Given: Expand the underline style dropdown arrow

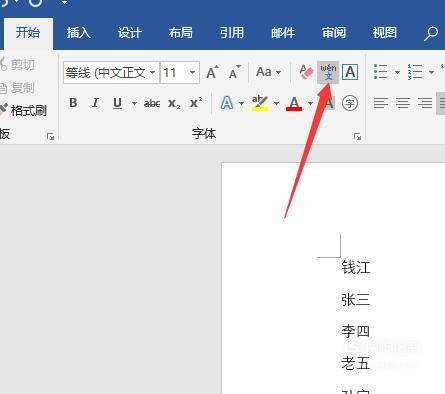Looking at the screenshot, I should 134,103.
